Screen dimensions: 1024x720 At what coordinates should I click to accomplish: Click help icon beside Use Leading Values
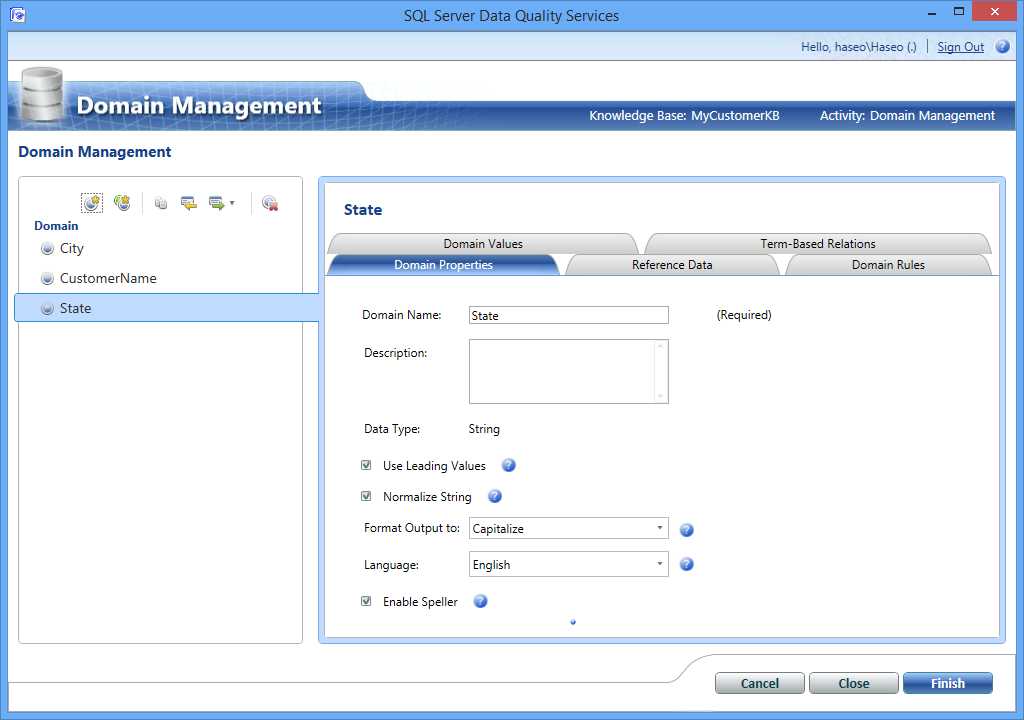[x=509, y=465]
